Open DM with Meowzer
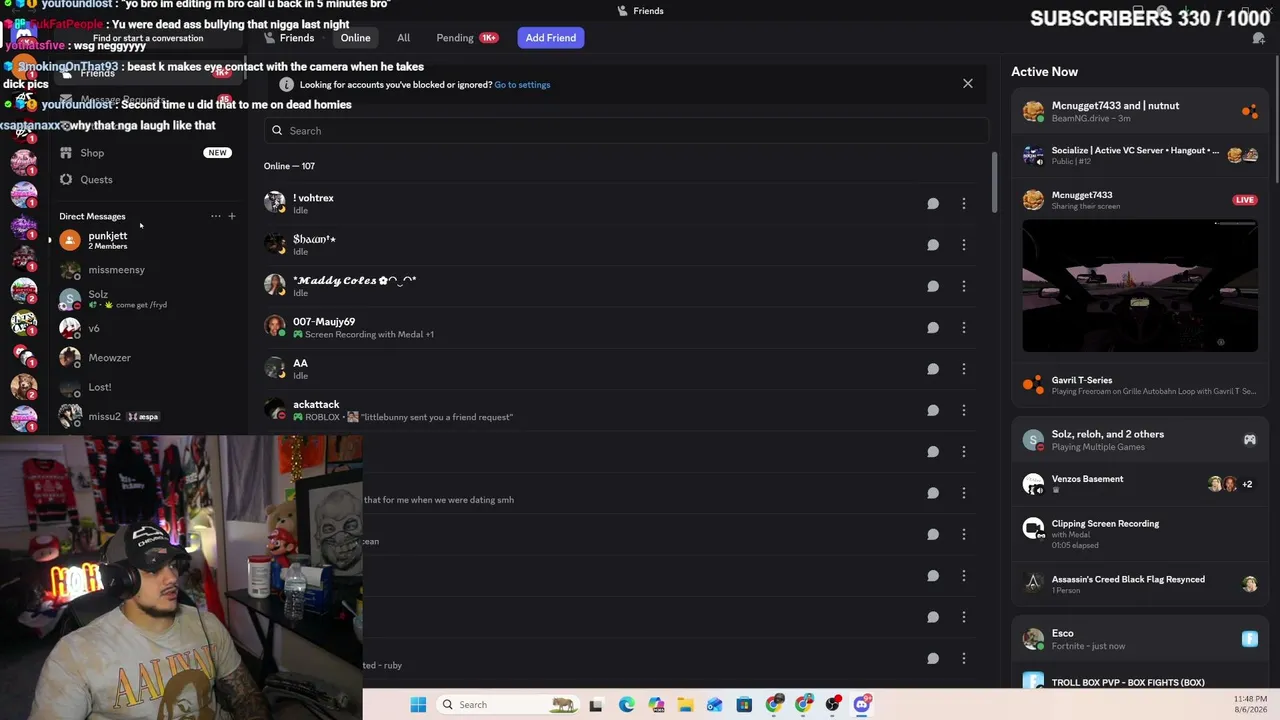 point(145,358)
